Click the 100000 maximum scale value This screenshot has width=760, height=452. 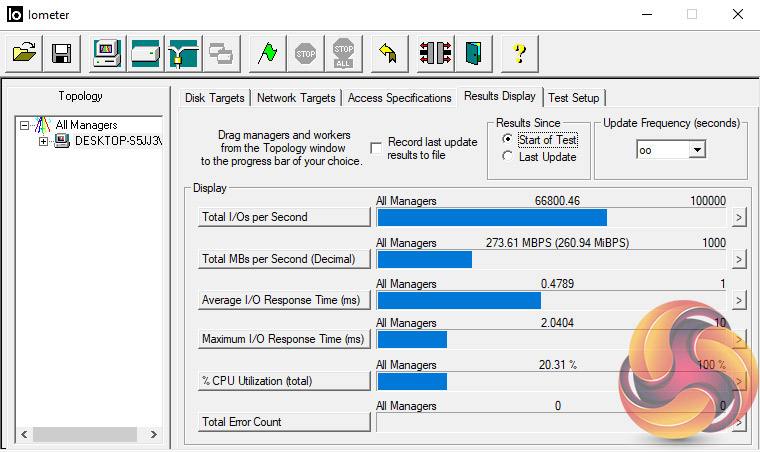[708, 201]
